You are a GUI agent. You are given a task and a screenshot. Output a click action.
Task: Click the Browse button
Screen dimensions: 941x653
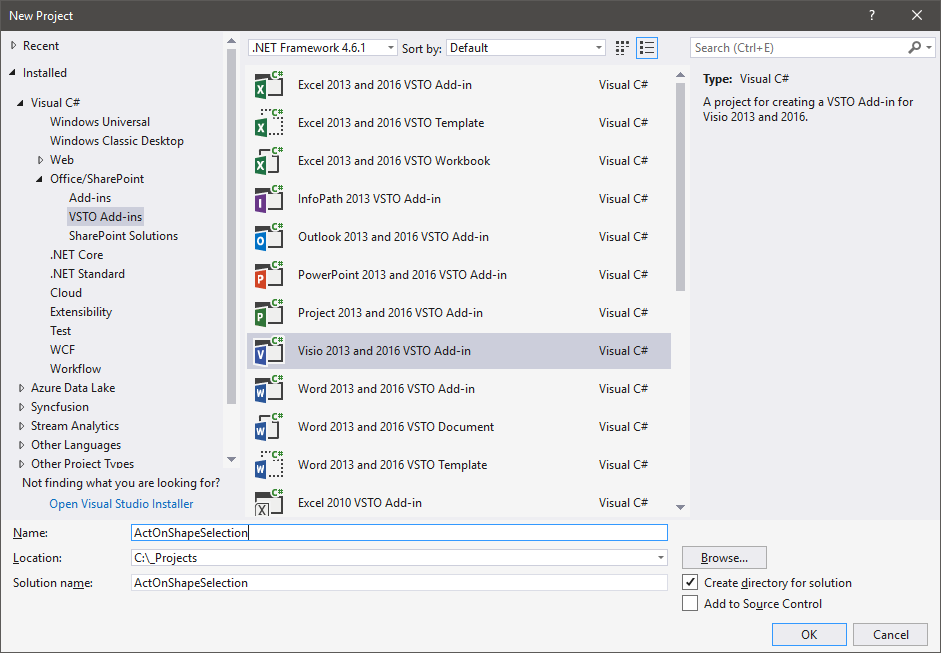(x=725, y=558)
